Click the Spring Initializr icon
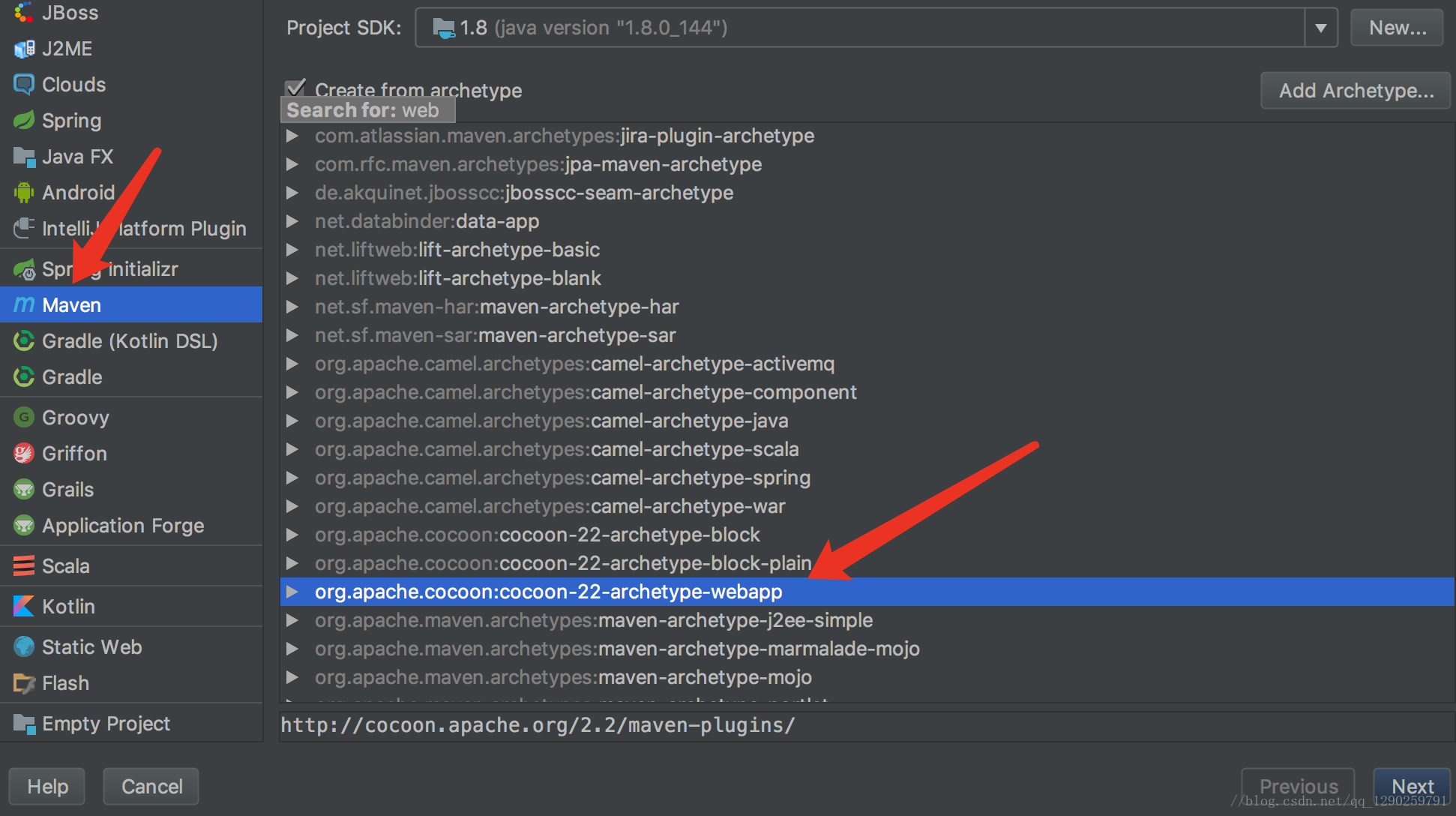The image size is (1456, 816). click(24, 269)
